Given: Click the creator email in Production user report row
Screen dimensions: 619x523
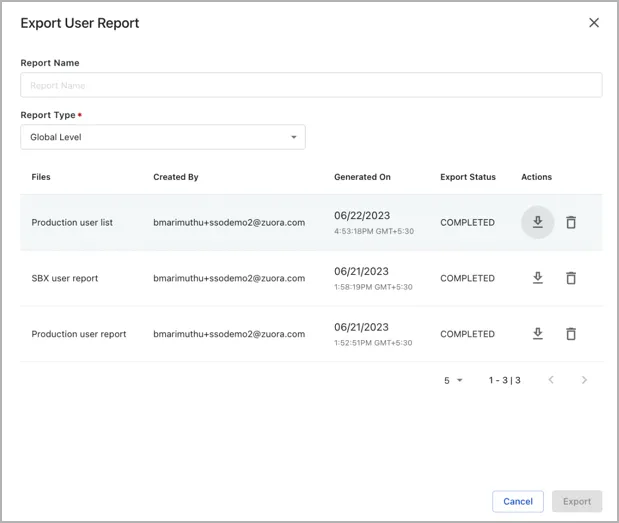Looking at the screenshot, I should tap(229, 334).
